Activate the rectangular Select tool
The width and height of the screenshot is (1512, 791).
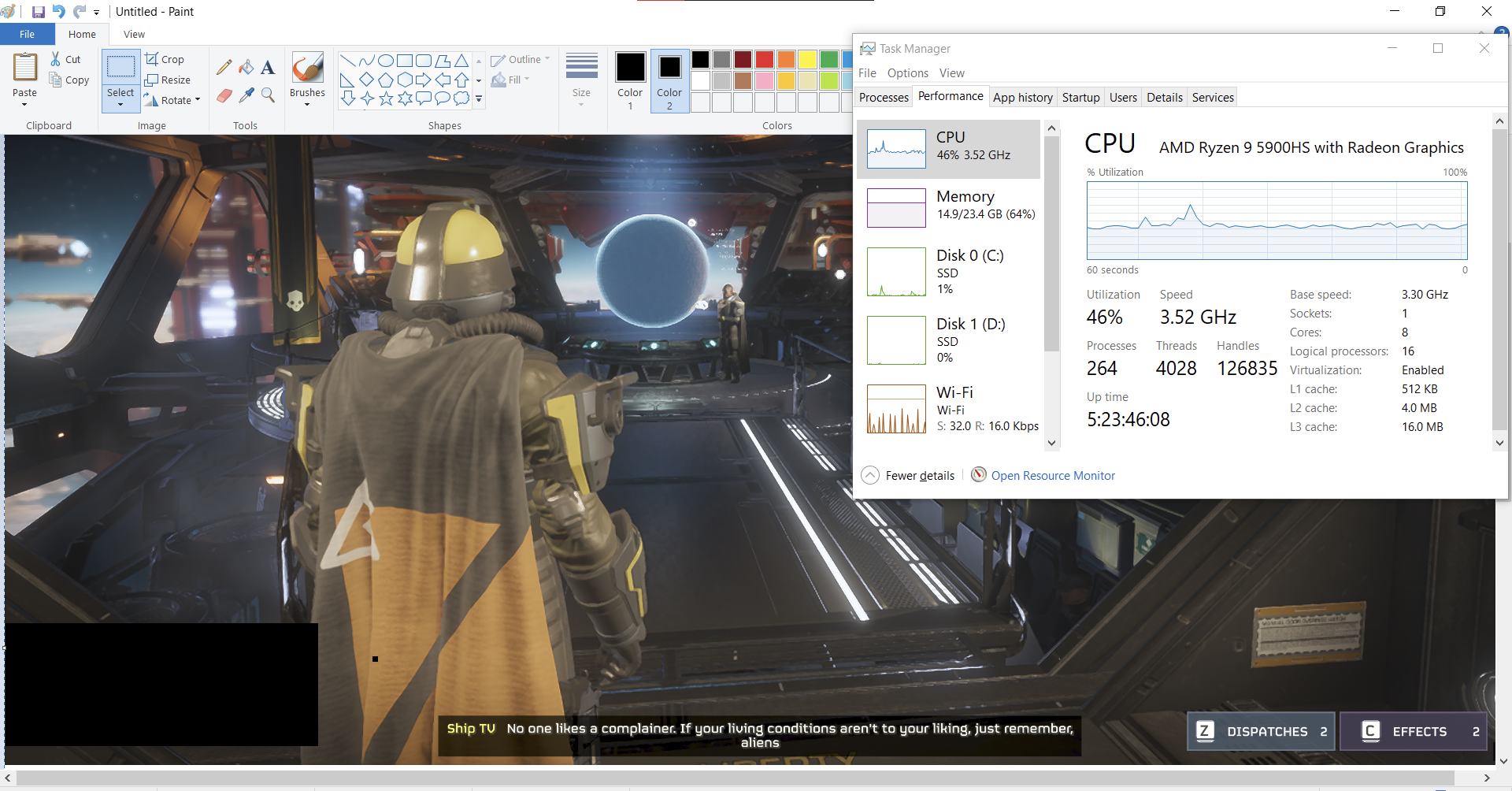120,68
